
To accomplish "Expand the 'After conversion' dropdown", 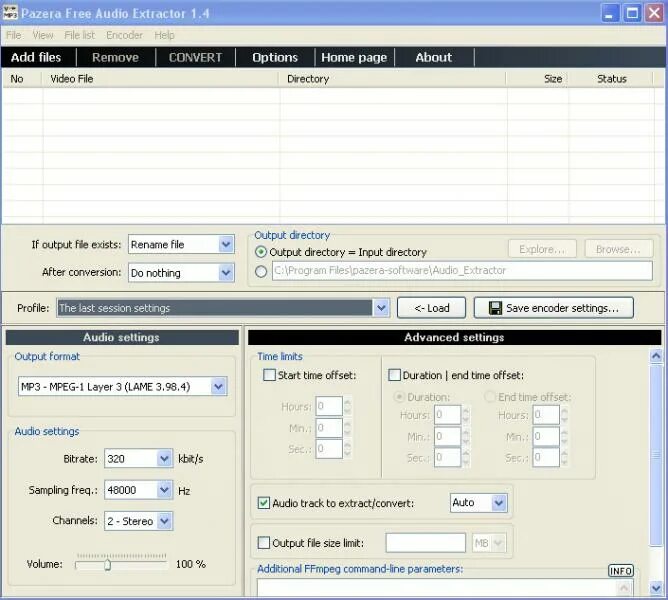I will pos(226,273).
